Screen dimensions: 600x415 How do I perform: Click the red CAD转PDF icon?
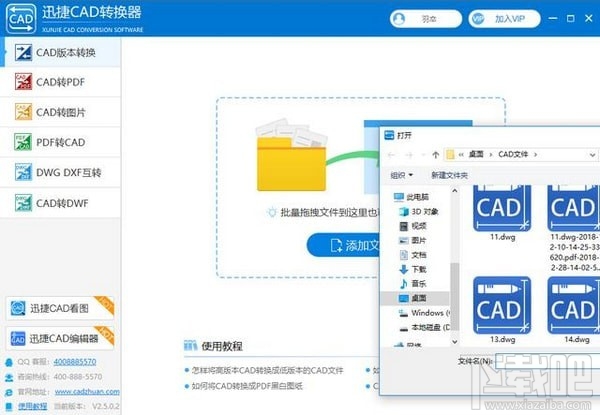tap(23, 82)
